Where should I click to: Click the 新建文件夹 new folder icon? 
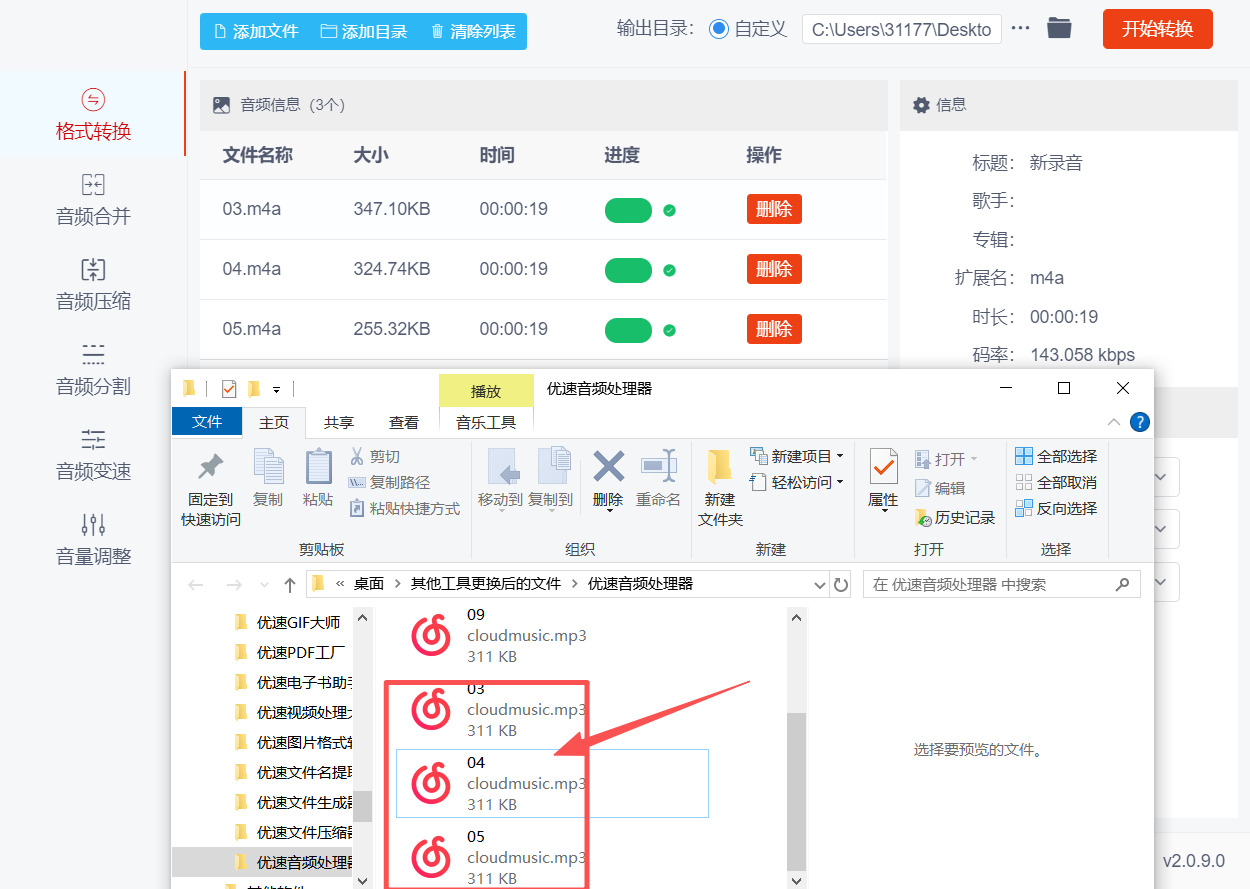720,467
